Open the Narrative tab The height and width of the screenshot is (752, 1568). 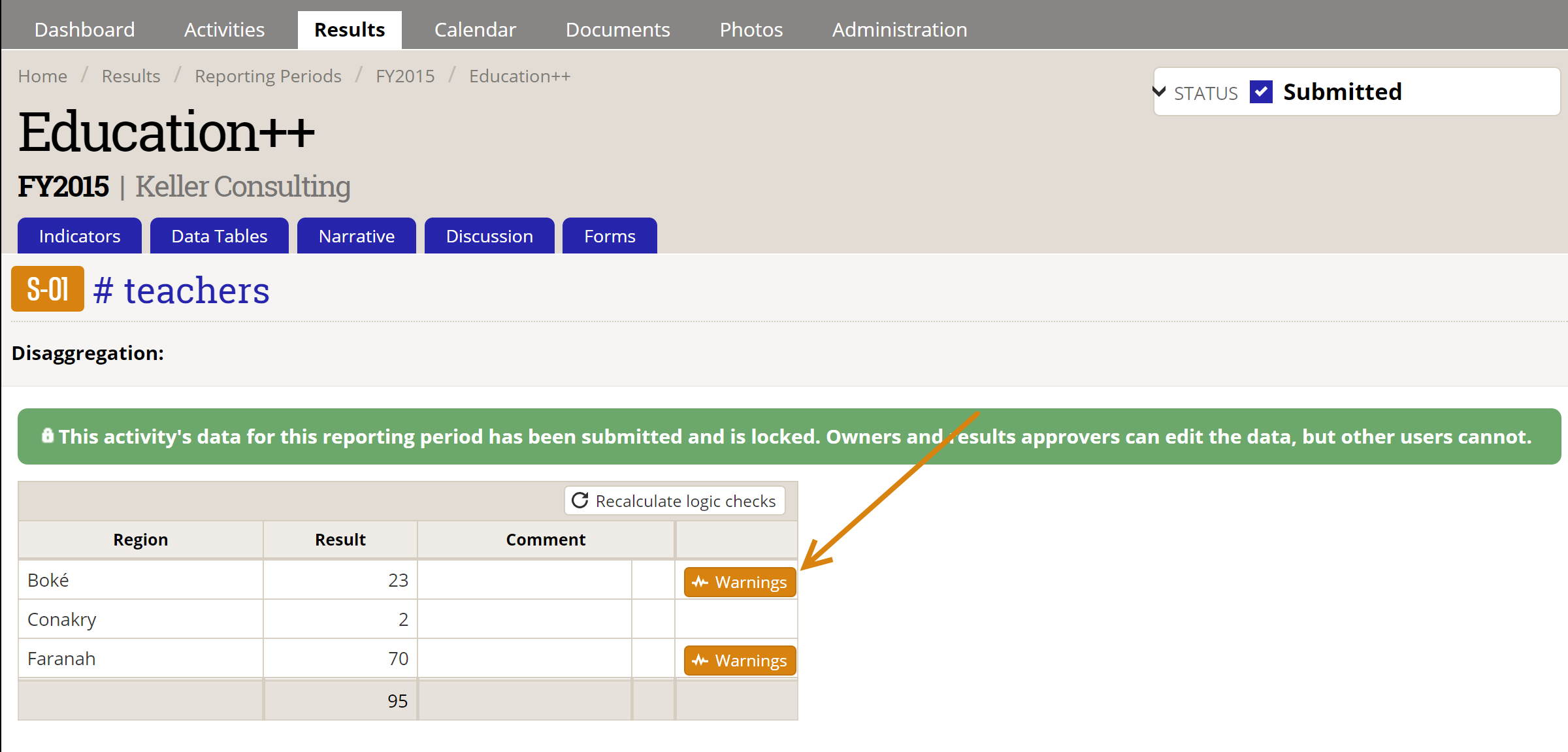(356, 236)
